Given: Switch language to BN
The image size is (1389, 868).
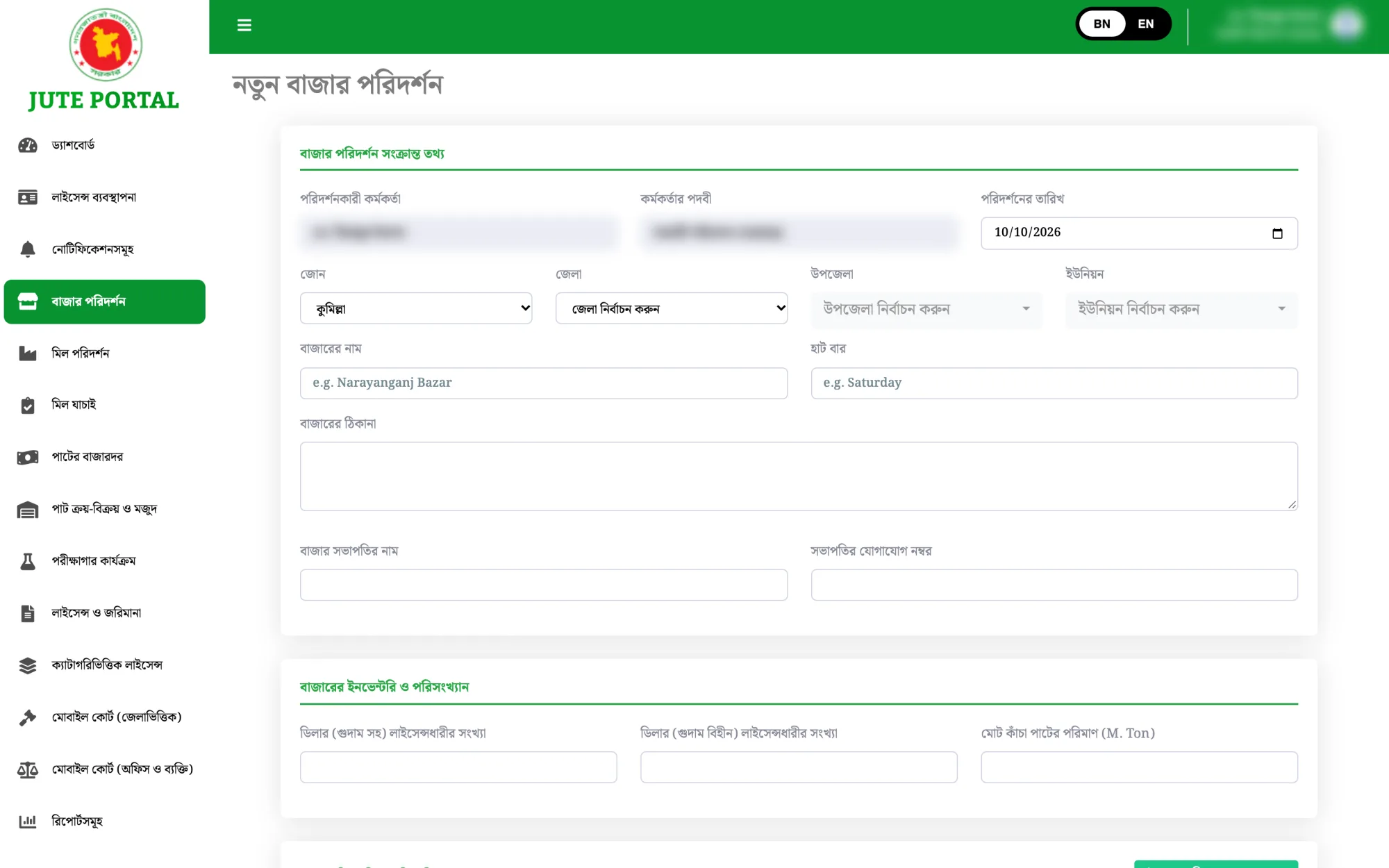Looking at the screenshot, I should [1101, 24].
